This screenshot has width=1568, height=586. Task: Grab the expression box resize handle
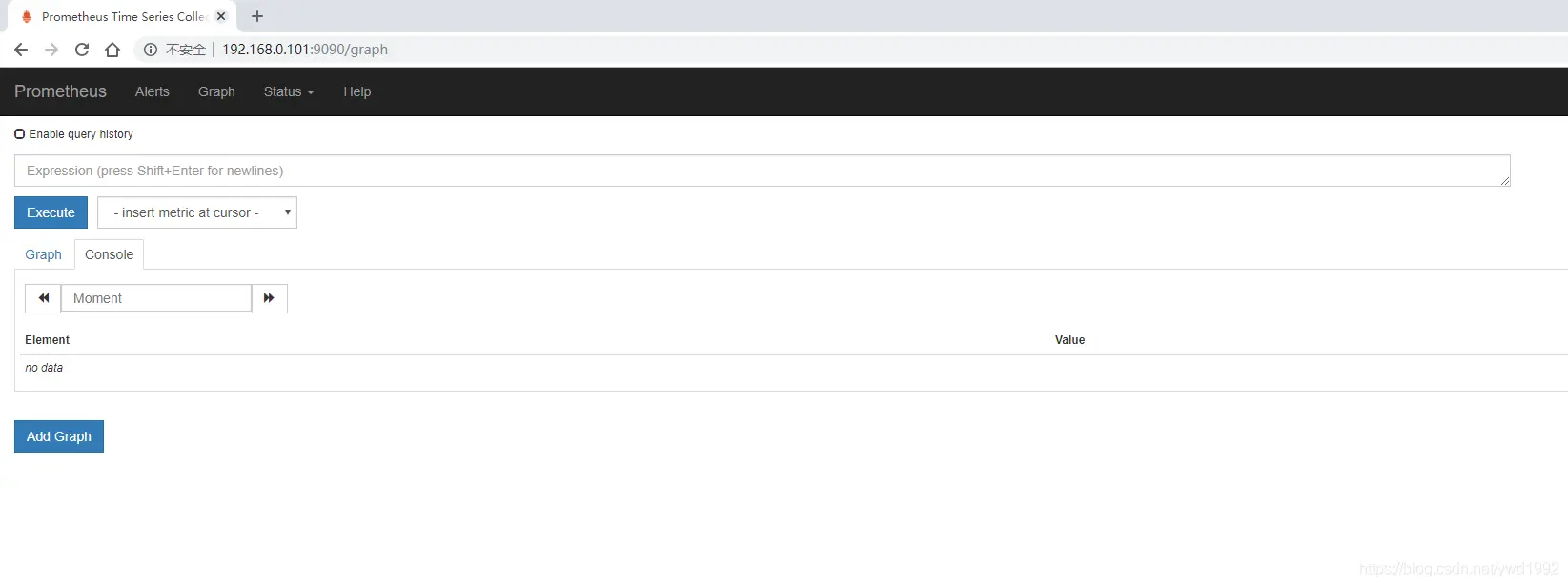point(1505,181)
